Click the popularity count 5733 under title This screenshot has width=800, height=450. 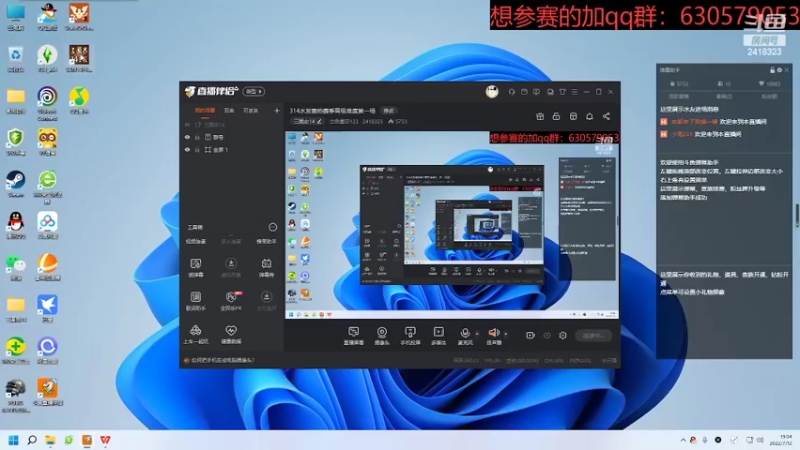point(398,121)
